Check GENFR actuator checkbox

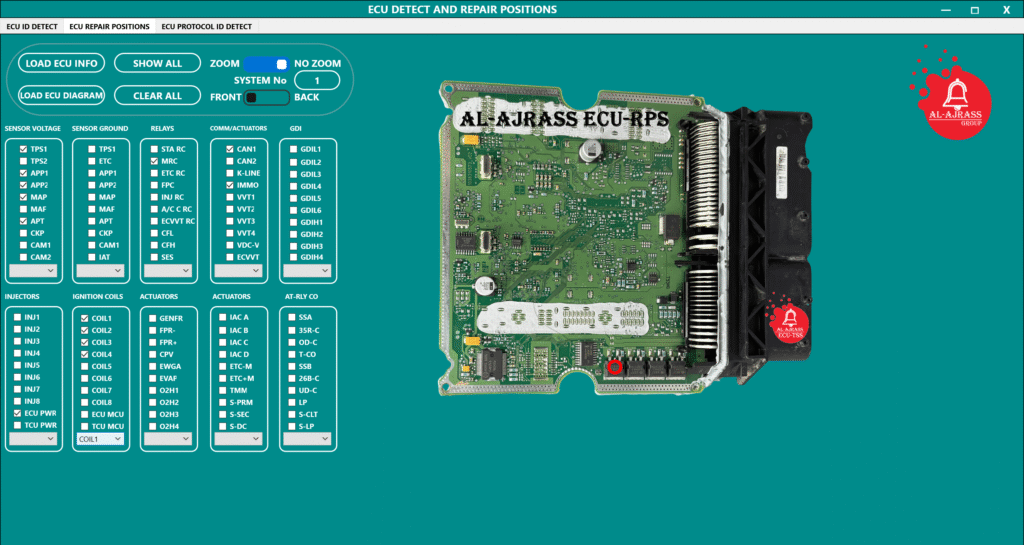point(153,319)
